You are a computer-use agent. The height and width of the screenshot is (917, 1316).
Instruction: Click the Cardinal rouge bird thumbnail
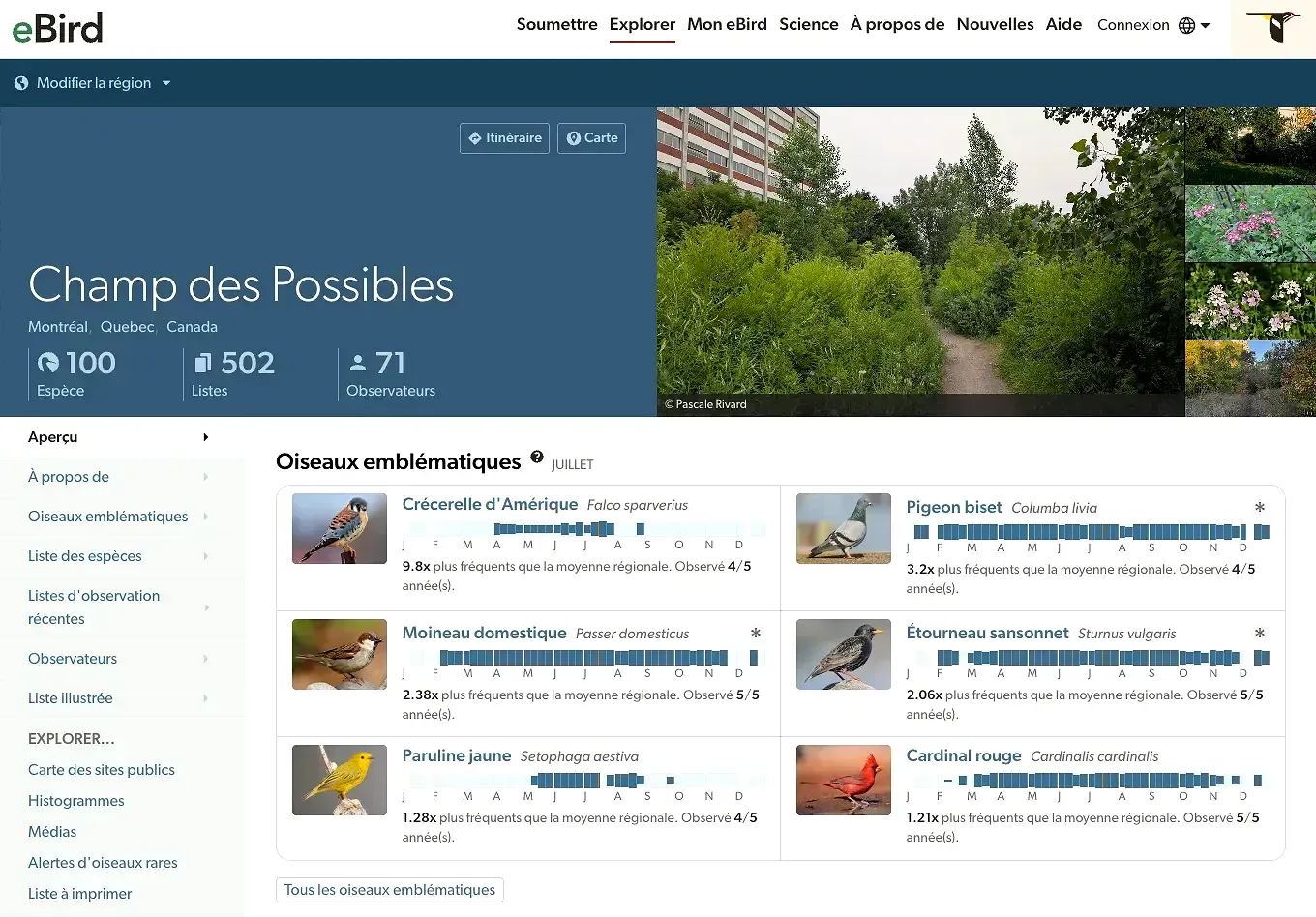[844, 780]
